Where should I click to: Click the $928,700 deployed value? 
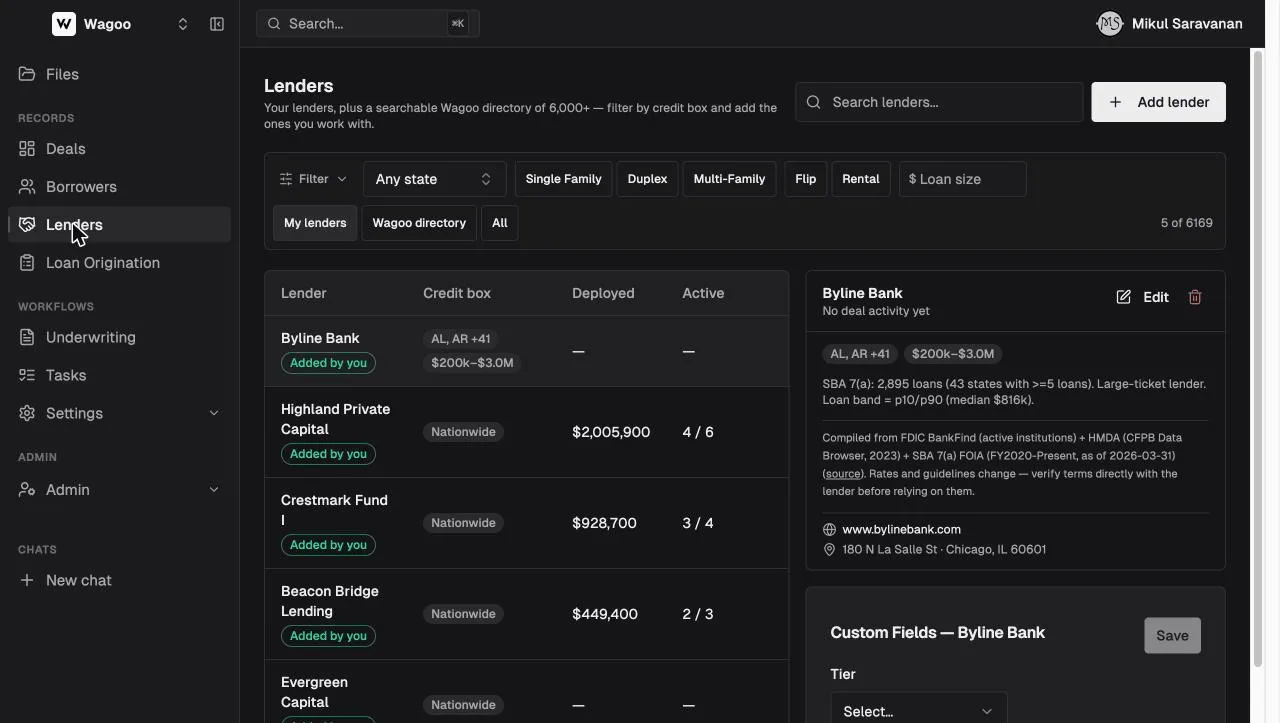604,523
